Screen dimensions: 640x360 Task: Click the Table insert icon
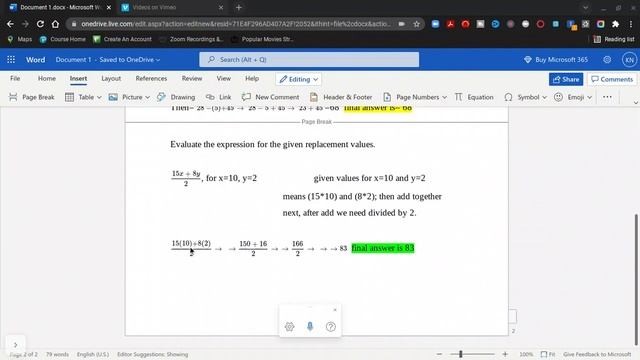point(69,97)
